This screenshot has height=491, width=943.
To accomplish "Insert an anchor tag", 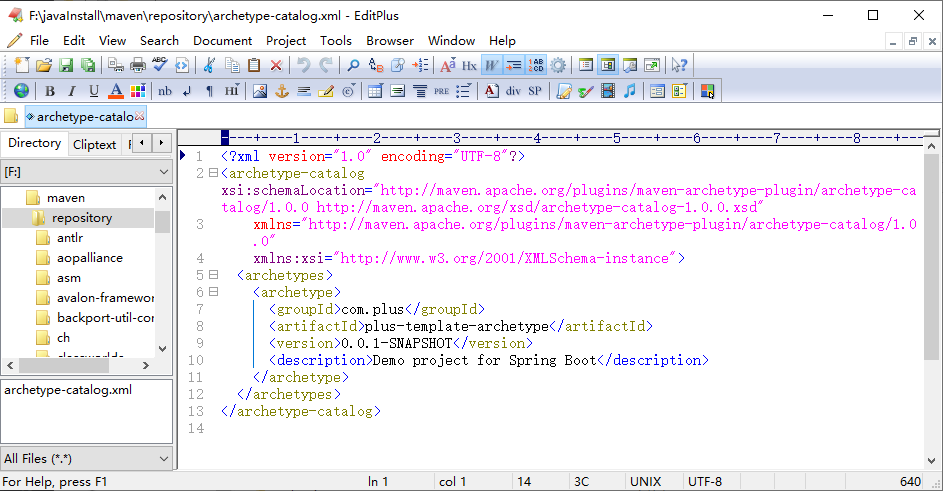I will pyautogui.click(x=282, y=91).
